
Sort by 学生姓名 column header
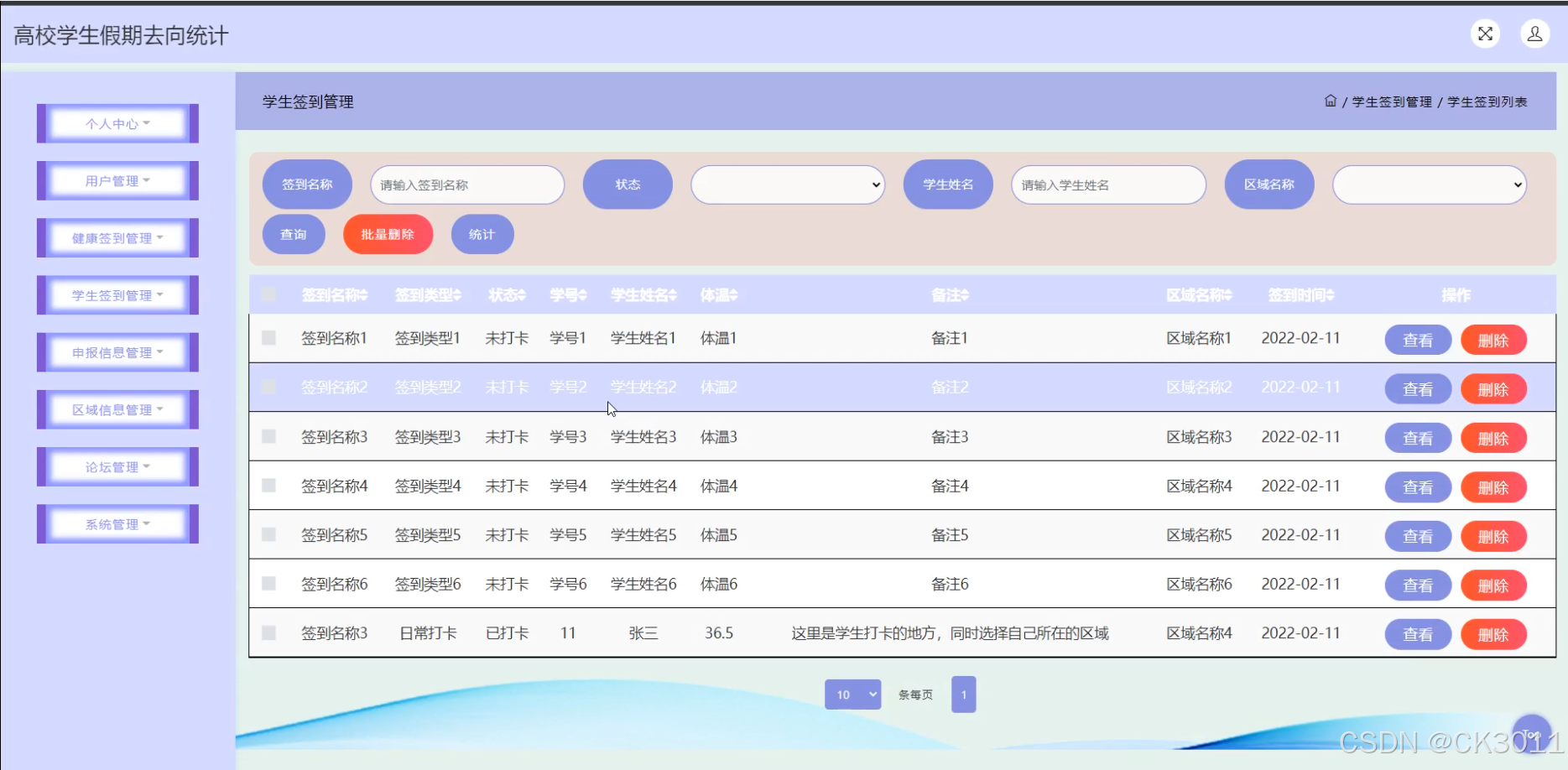coord(643,295)
